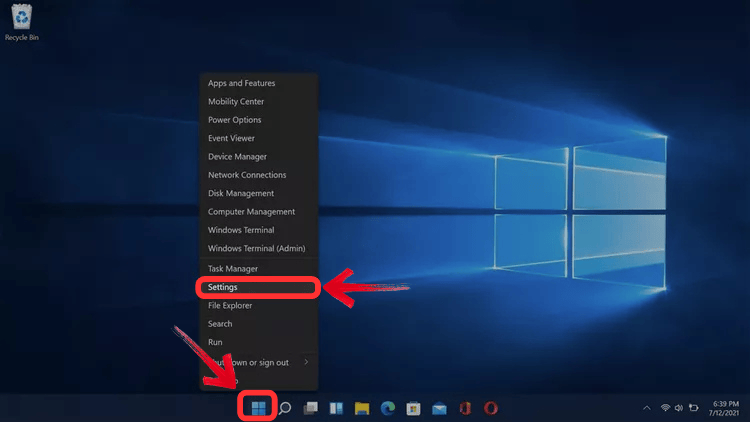Launch File Explorer from the taskbar
The image size is (750, 422).
362,408
